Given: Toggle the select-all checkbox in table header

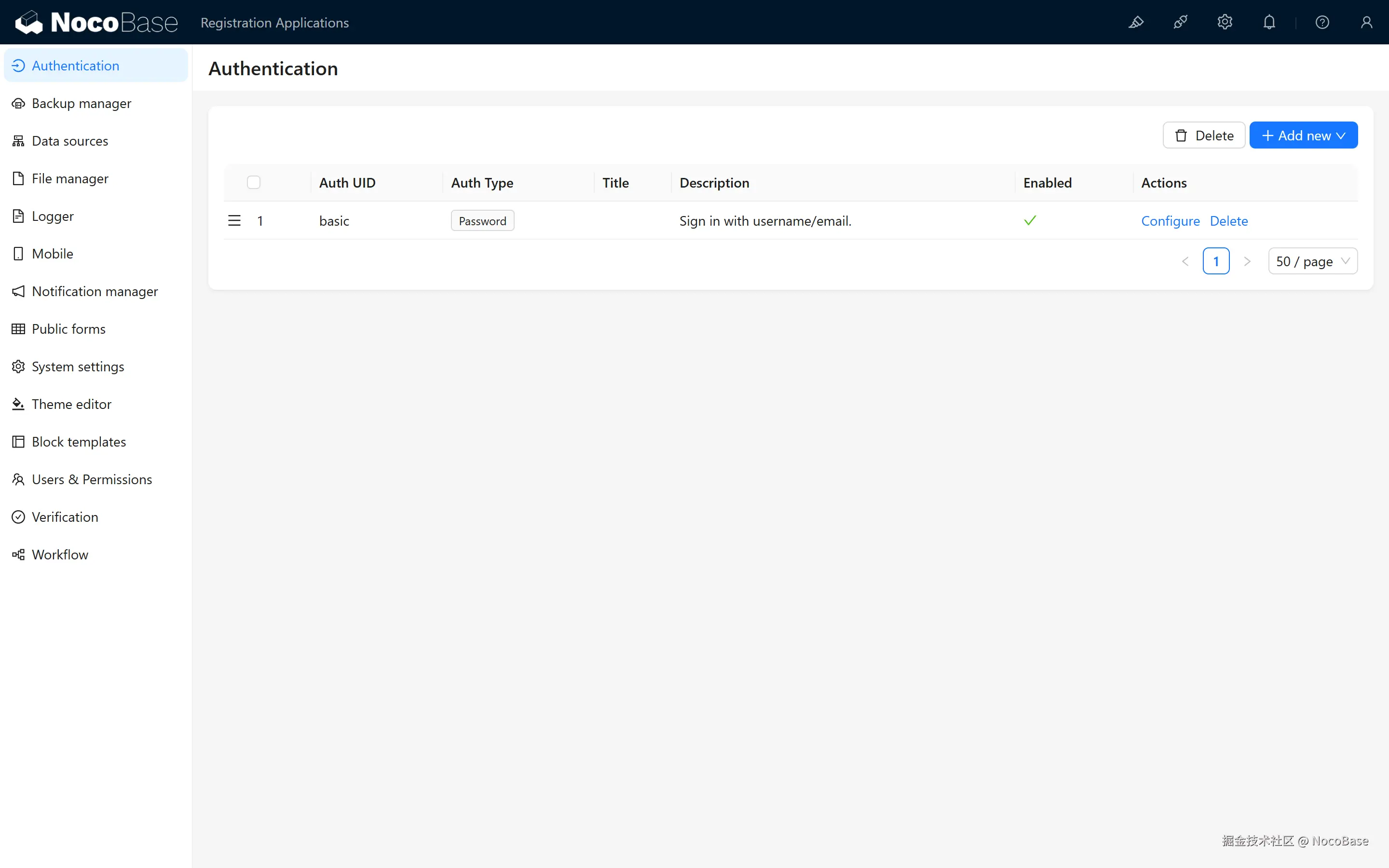Looking at the screenshot, I should coord(253,183).
